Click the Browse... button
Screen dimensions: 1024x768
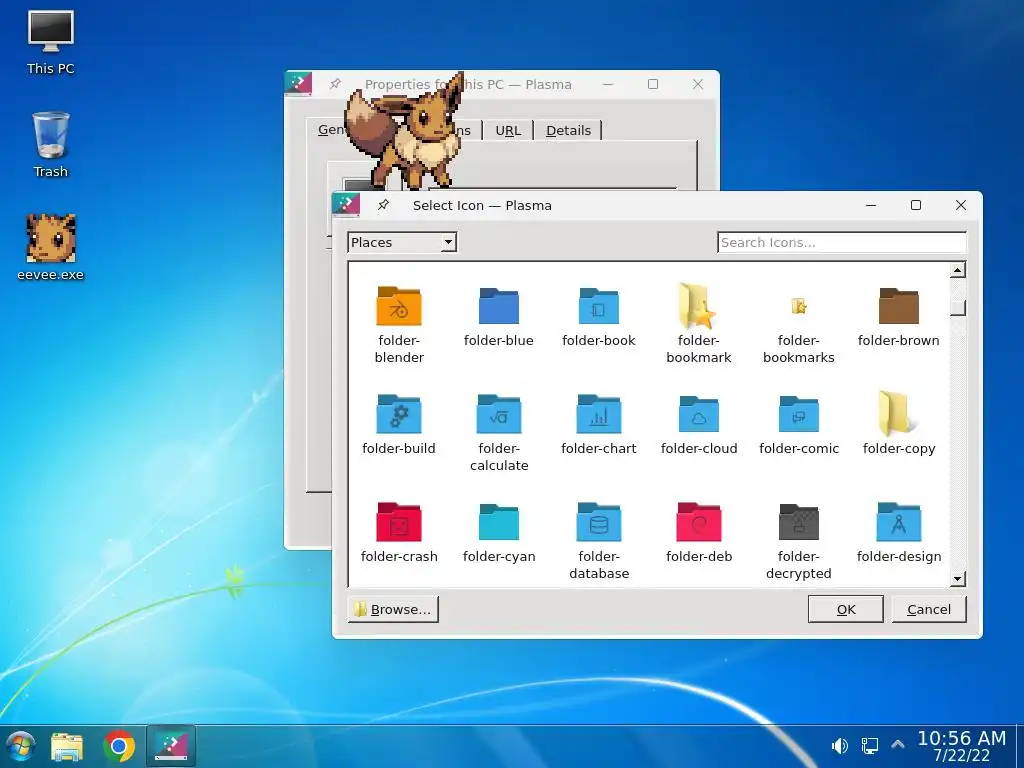[393, 609]
